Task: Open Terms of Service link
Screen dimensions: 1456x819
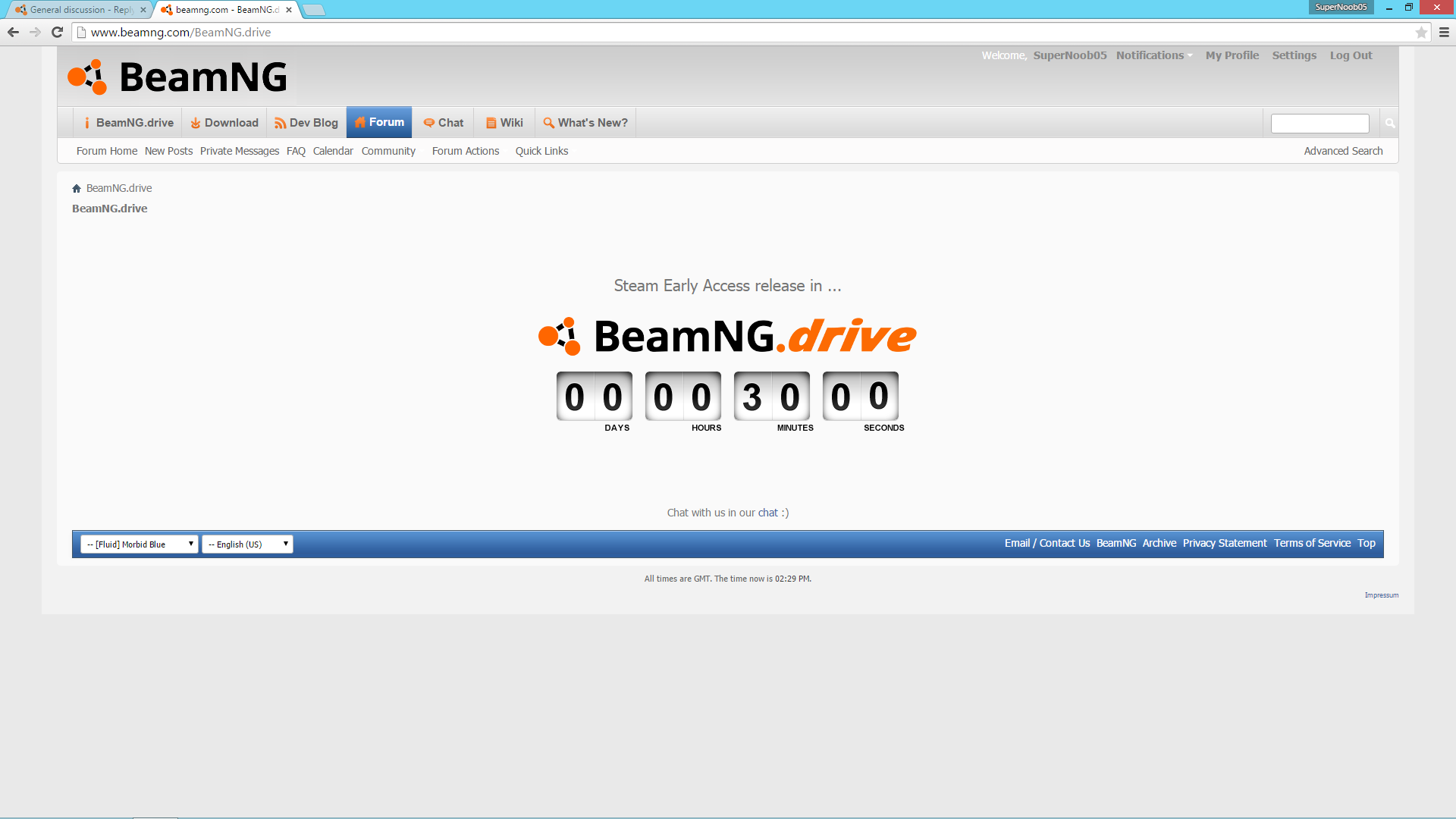Action: pyautogui.click(x=1312, y=543)
